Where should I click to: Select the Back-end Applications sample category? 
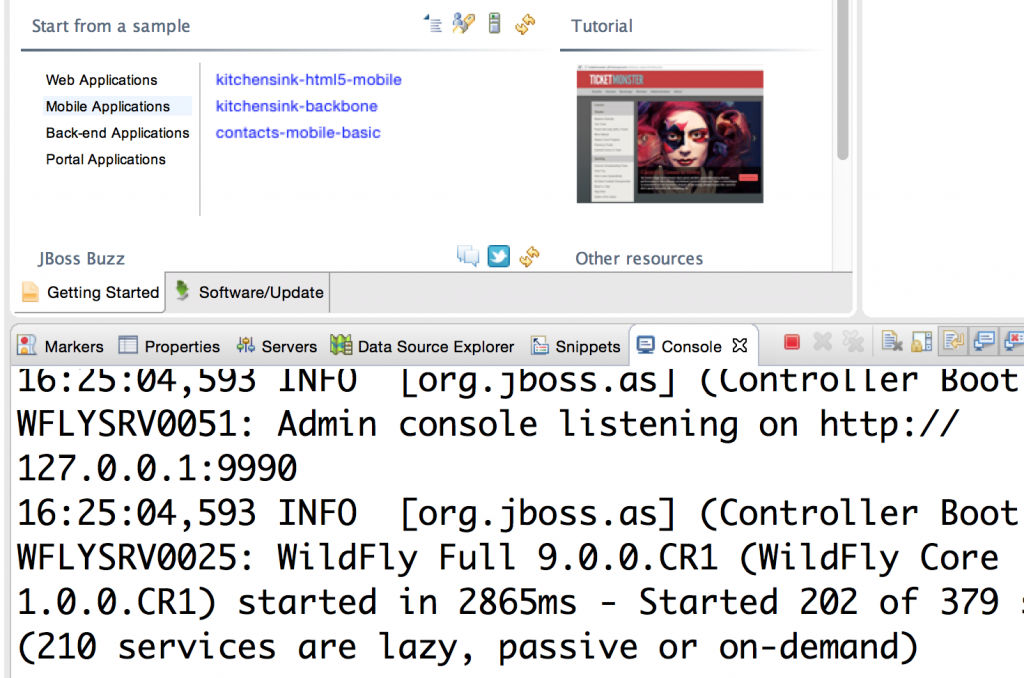tap(118, 133)
